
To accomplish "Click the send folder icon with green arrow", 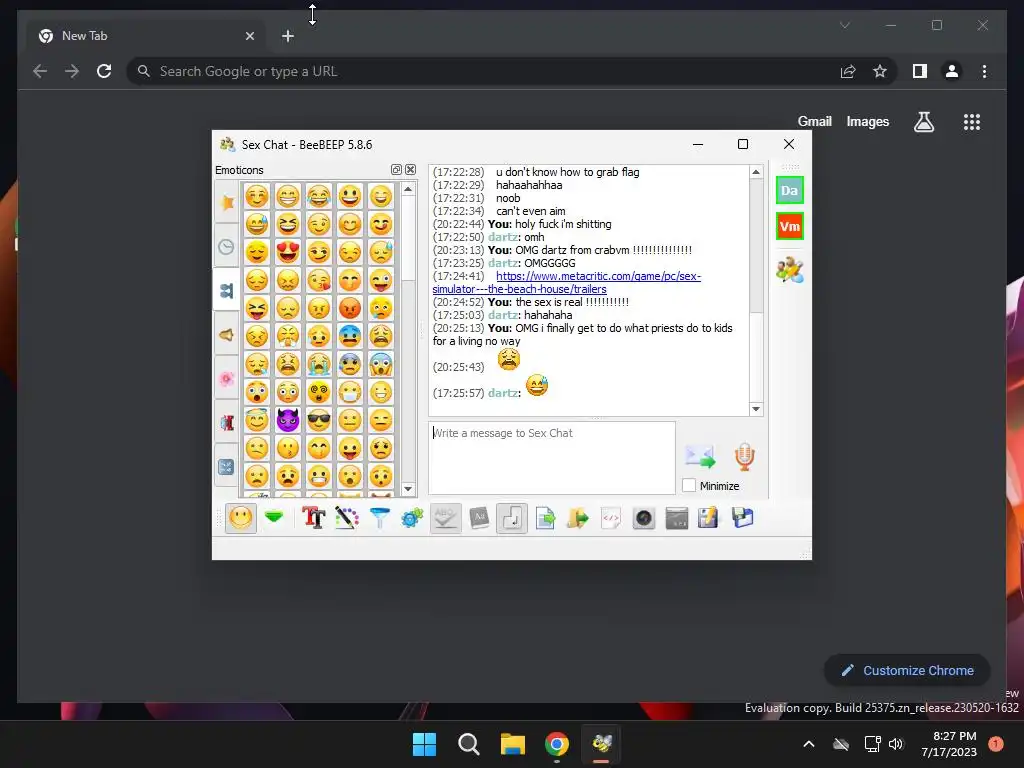I will tap(578, 518).
